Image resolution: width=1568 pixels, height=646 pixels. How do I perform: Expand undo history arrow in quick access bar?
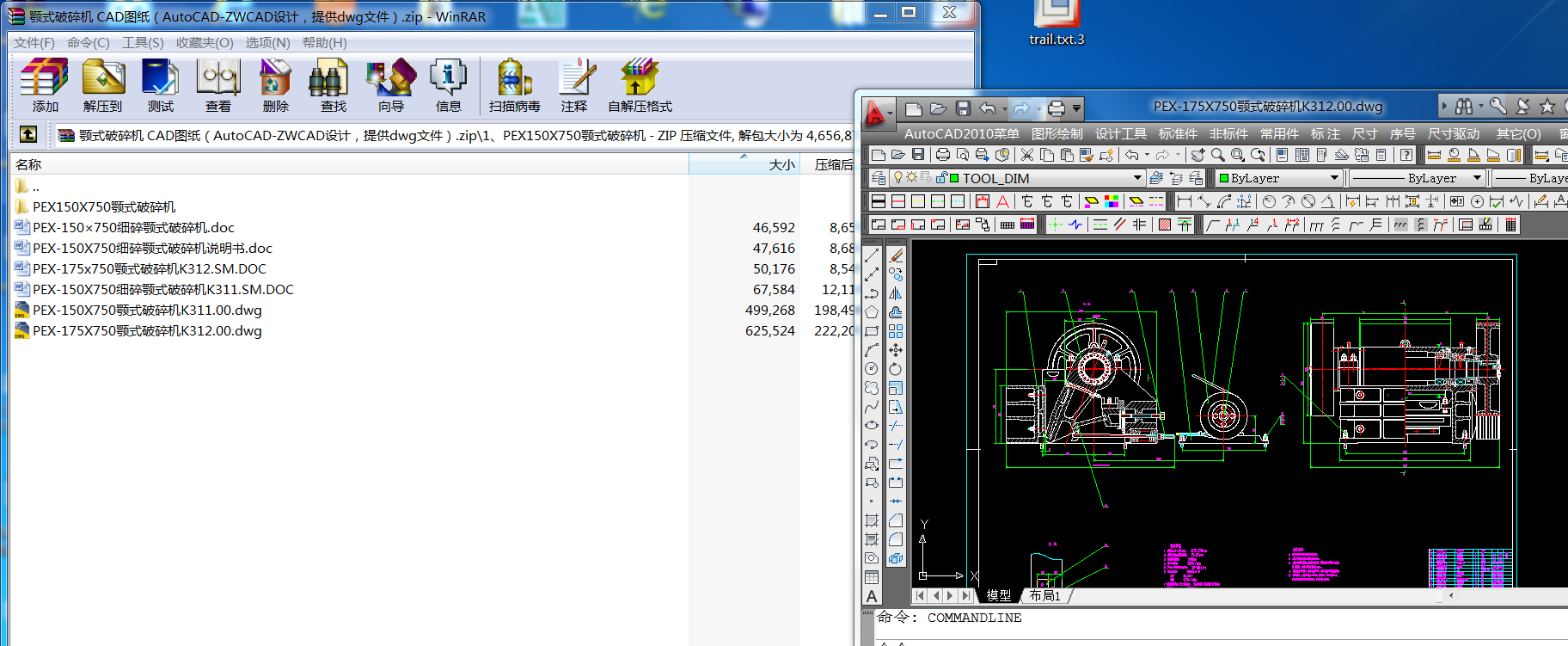[1004, 108]
